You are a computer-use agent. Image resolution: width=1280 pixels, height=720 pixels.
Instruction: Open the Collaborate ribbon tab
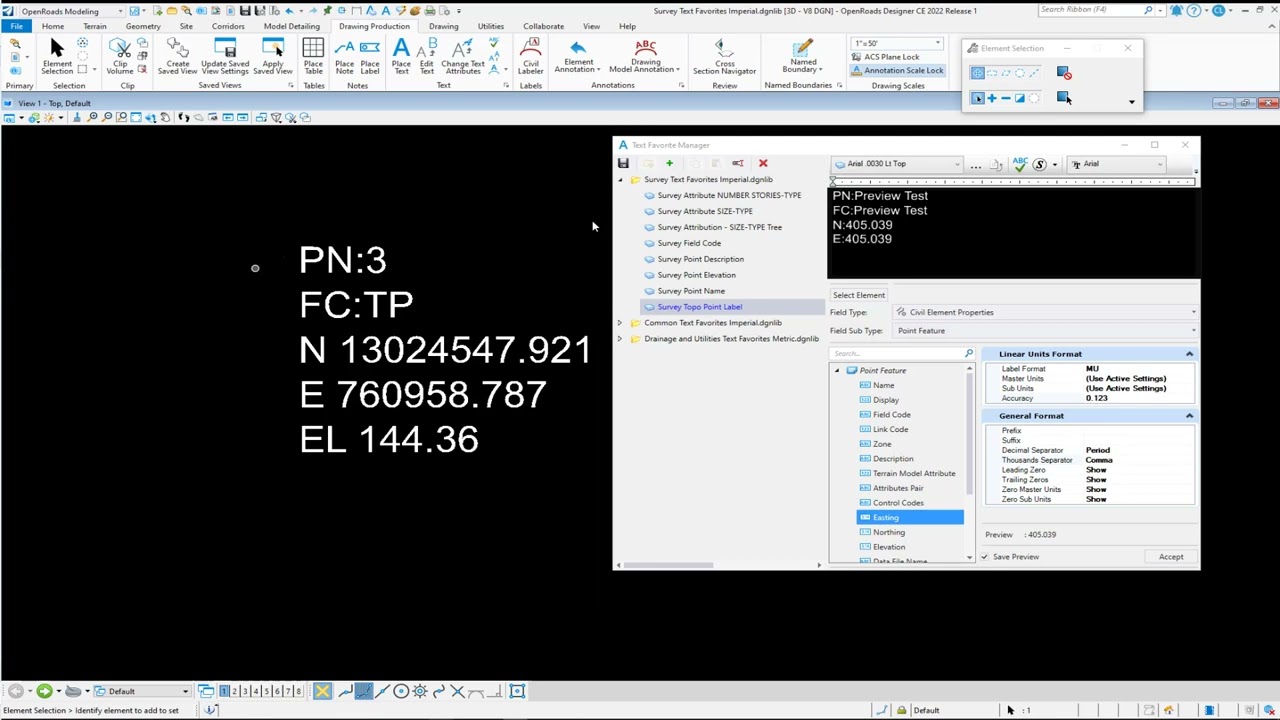click(x=543, y=26)
